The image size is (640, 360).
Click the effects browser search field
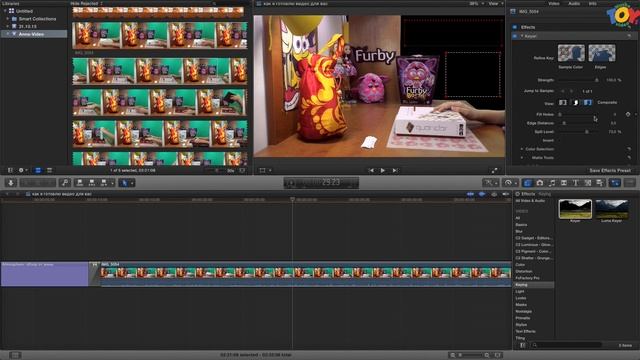568,345
